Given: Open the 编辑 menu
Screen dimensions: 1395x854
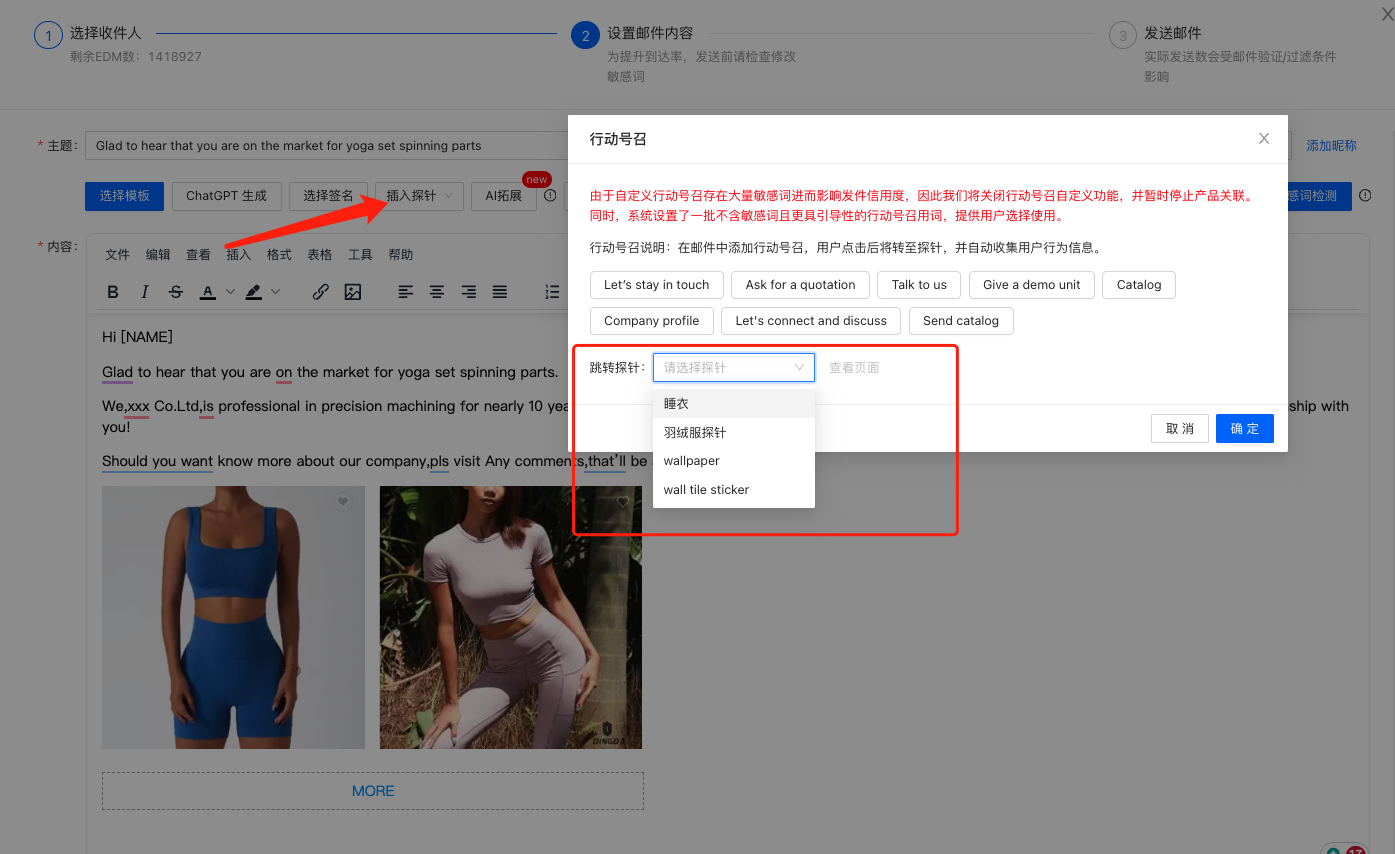Looking at the screenshot, I should pos(158,255).
